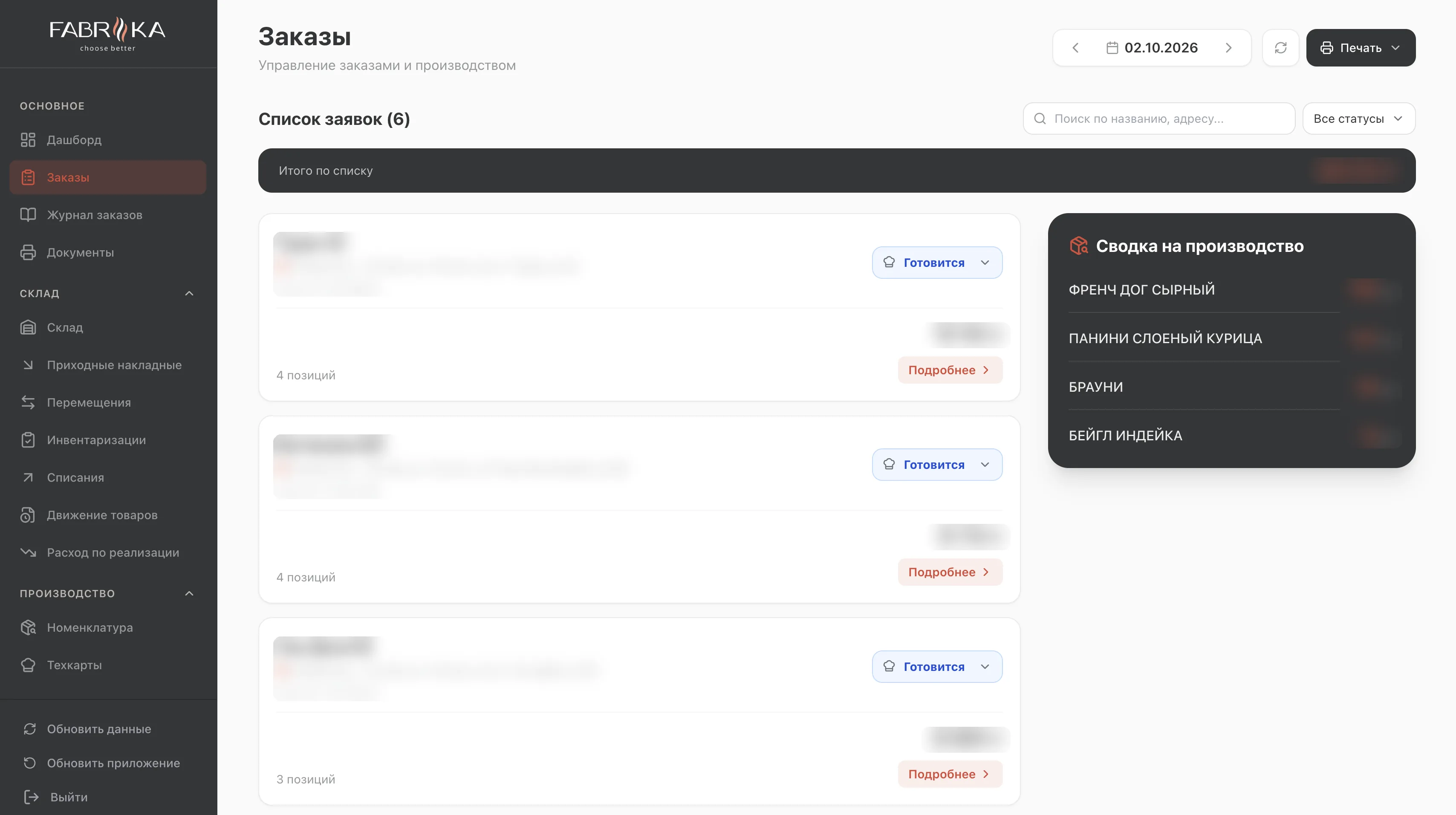Click the printer icon in the Печать button
Viewport: 1456px width, 815px height.
1326,47
